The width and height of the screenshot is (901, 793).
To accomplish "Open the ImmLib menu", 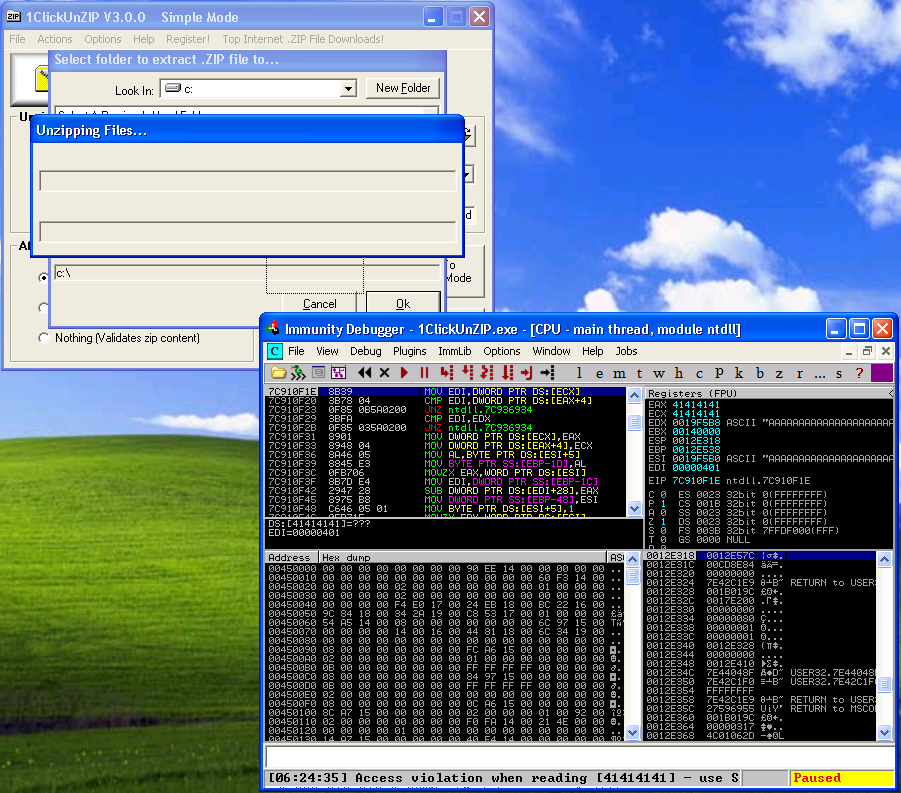I will tap(455, 351).
